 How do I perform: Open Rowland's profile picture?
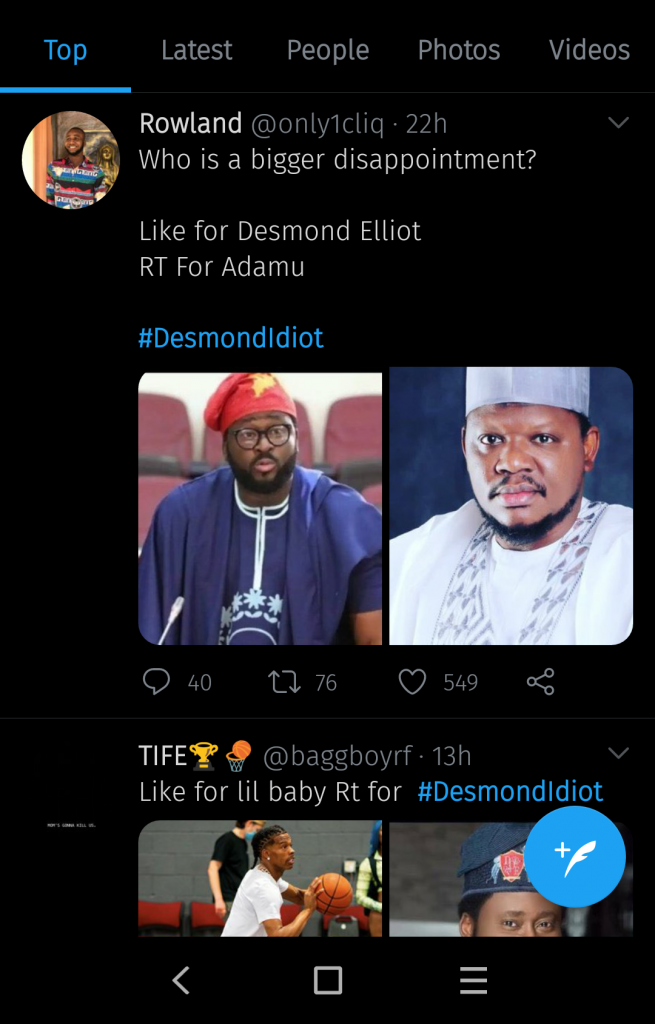click(x=71, y=160)
